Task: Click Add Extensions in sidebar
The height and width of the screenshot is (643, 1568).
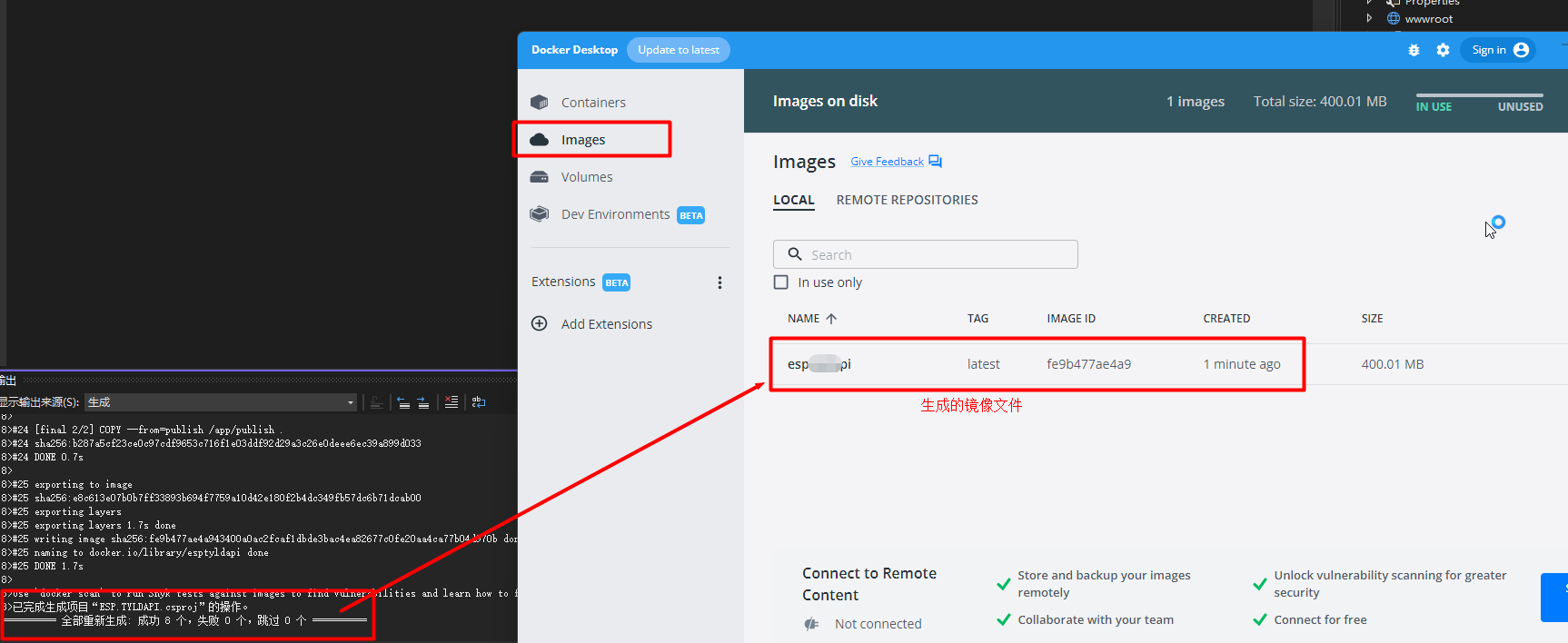Action: tap(606, 324)
